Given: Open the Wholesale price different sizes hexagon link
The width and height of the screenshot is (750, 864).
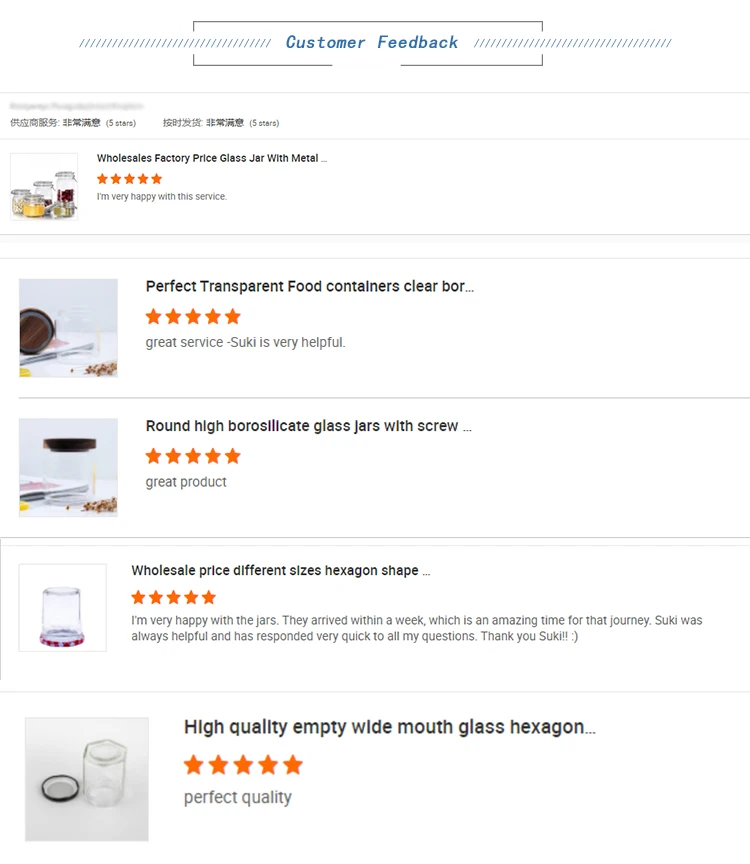Looking at the screenshot, I should coord(280,571).
